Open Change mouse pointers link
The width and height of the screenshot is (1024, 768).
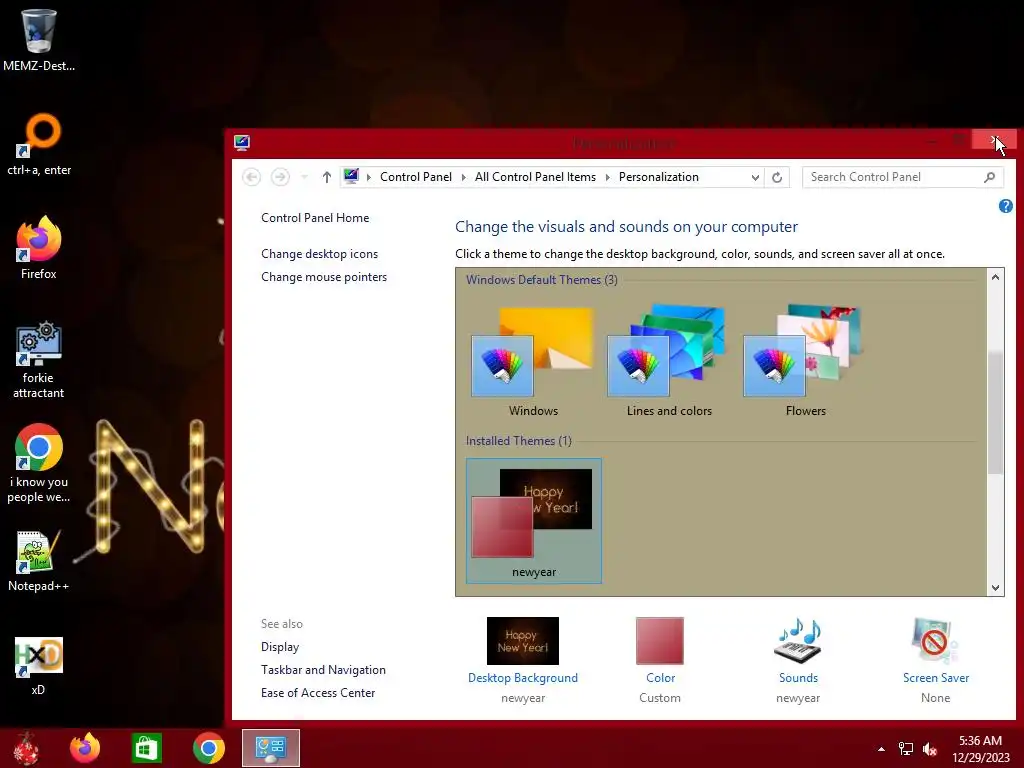click(324, 277)
